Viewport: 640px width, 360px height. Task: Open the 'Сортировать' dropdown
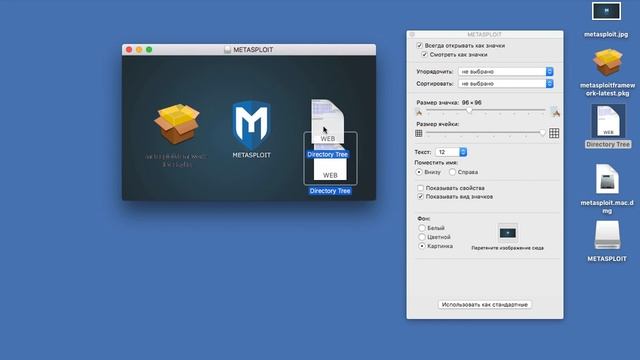[x=506, y=83]
